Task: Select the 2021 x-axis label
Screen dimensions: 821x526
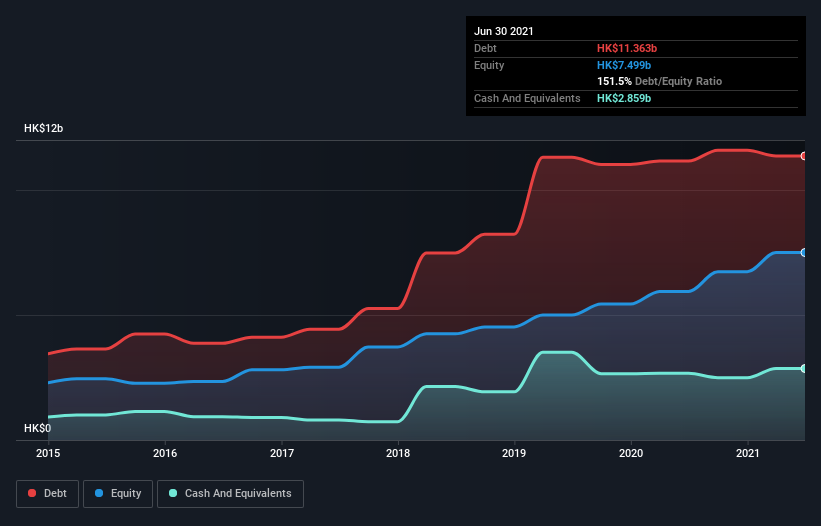Action: point(748,453)
